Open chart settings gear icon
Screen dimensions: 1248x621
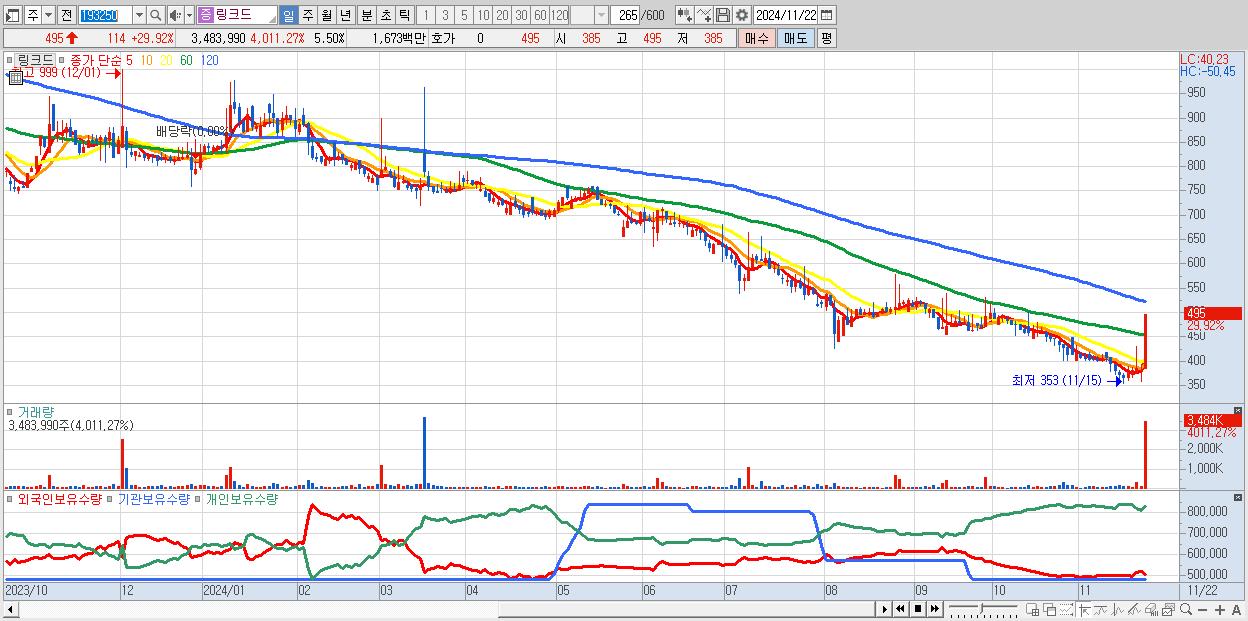point(741,15)
